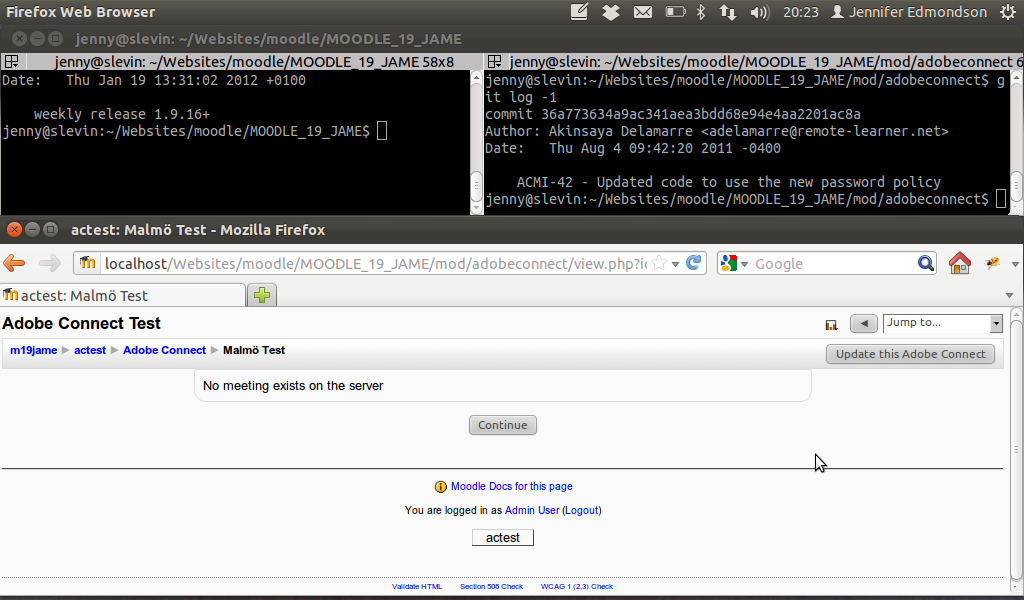Click the 'ACMI-42 - Updated code' commit message
This screenshot has width=1024, height=600.
(x=729, y=182)
